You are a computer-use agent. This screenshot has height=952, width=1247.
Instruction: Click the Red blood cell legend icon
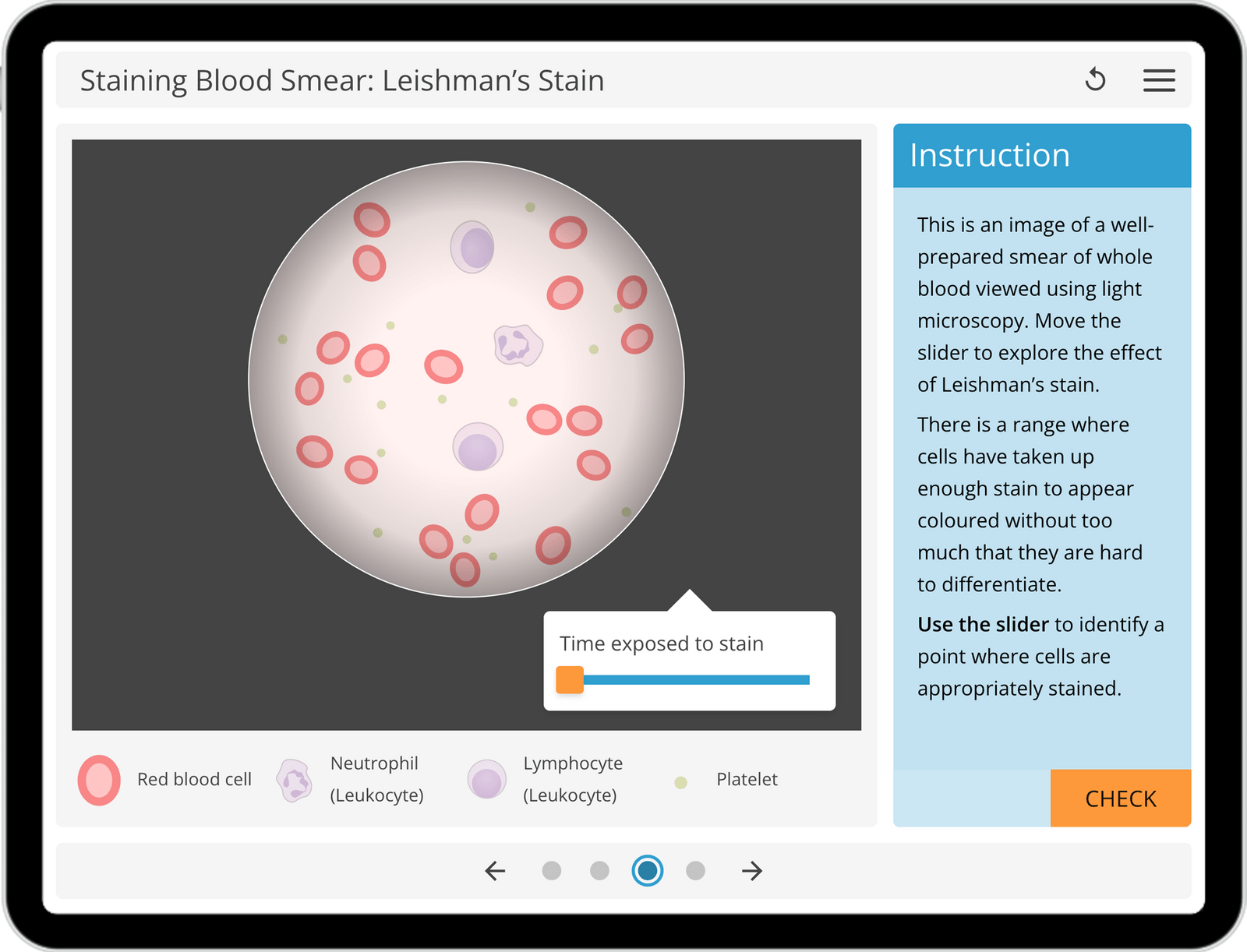tap(98, 779)
